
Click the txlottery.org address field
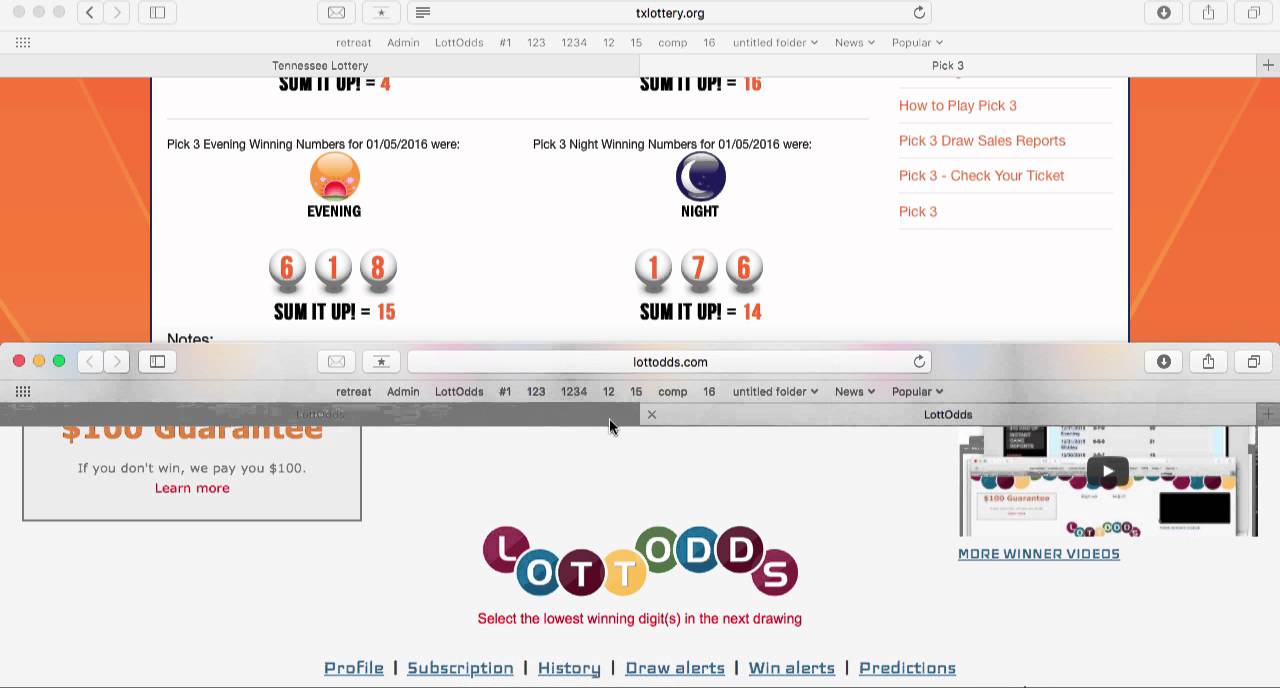click(x=670, y=13)
